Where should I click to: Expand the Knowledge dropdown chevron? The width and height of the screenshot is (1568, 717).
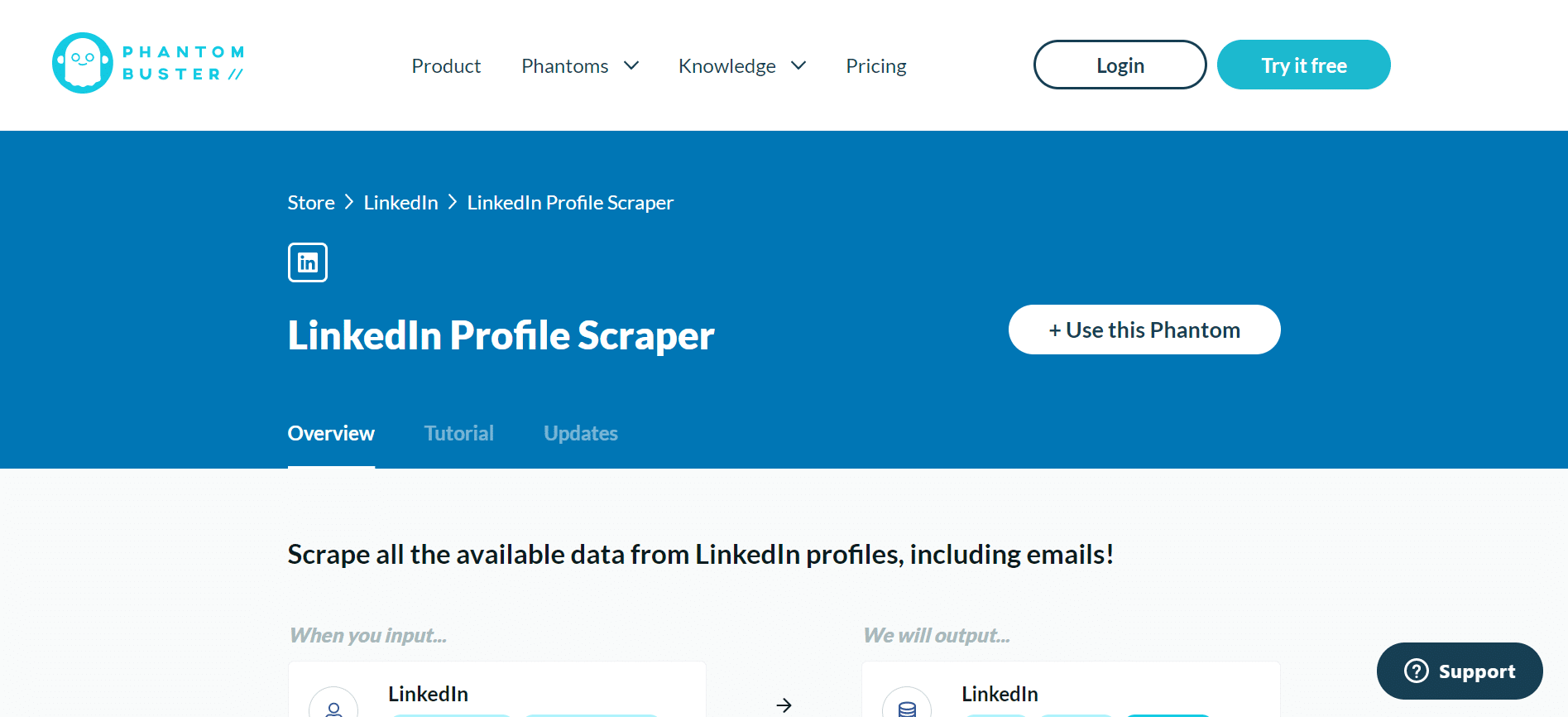pos(798,65)
